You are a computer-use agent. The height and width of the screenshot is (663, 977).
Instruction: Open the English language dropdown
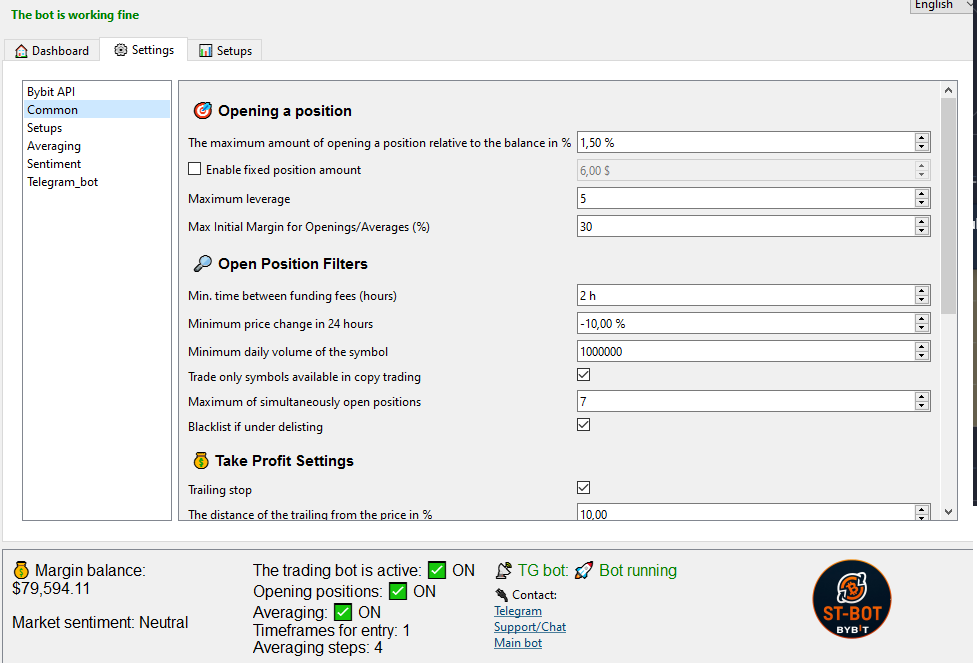[x=942, y=5]
